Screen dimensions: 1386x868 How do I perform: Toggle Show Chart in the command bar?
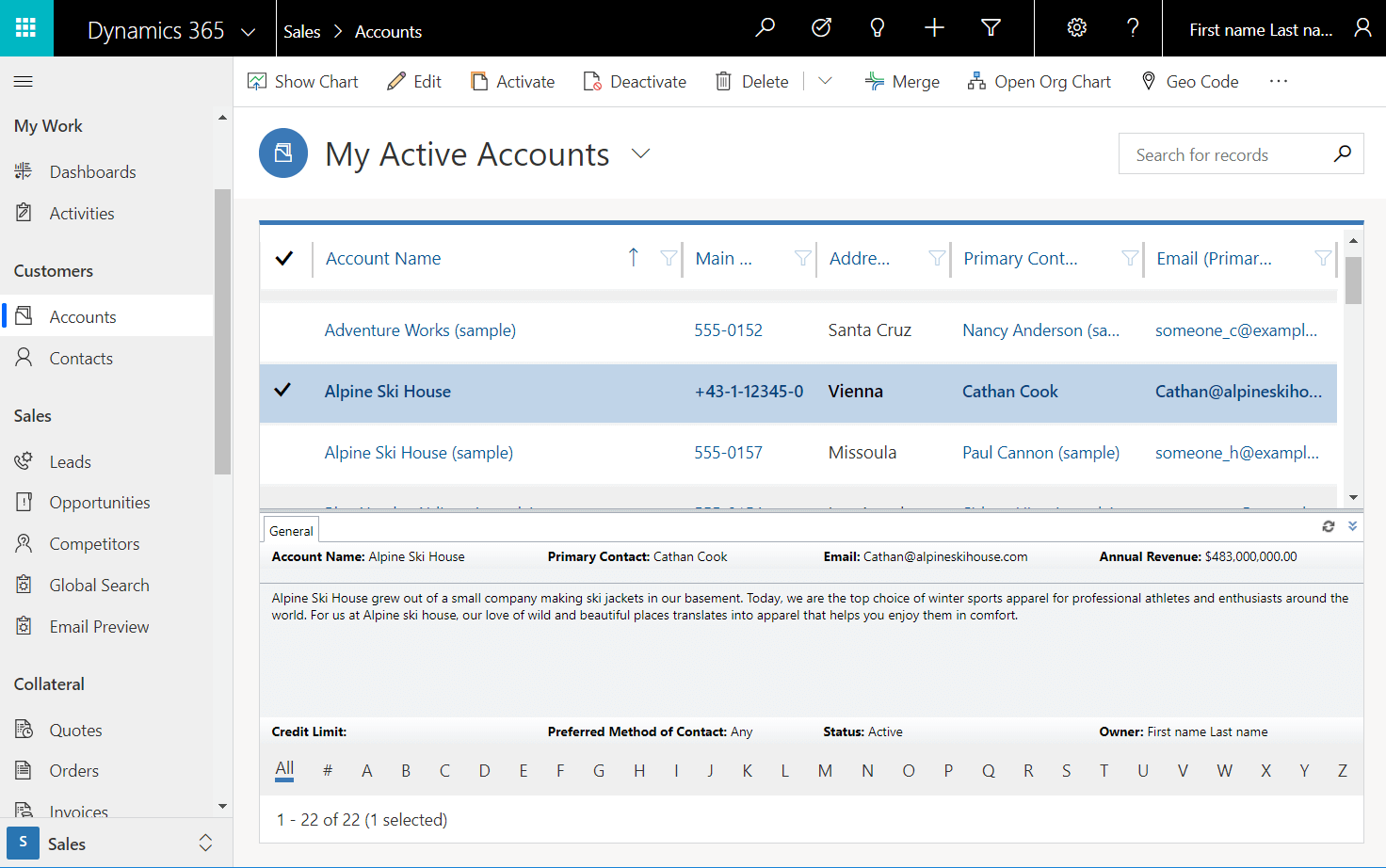(302, 81)
